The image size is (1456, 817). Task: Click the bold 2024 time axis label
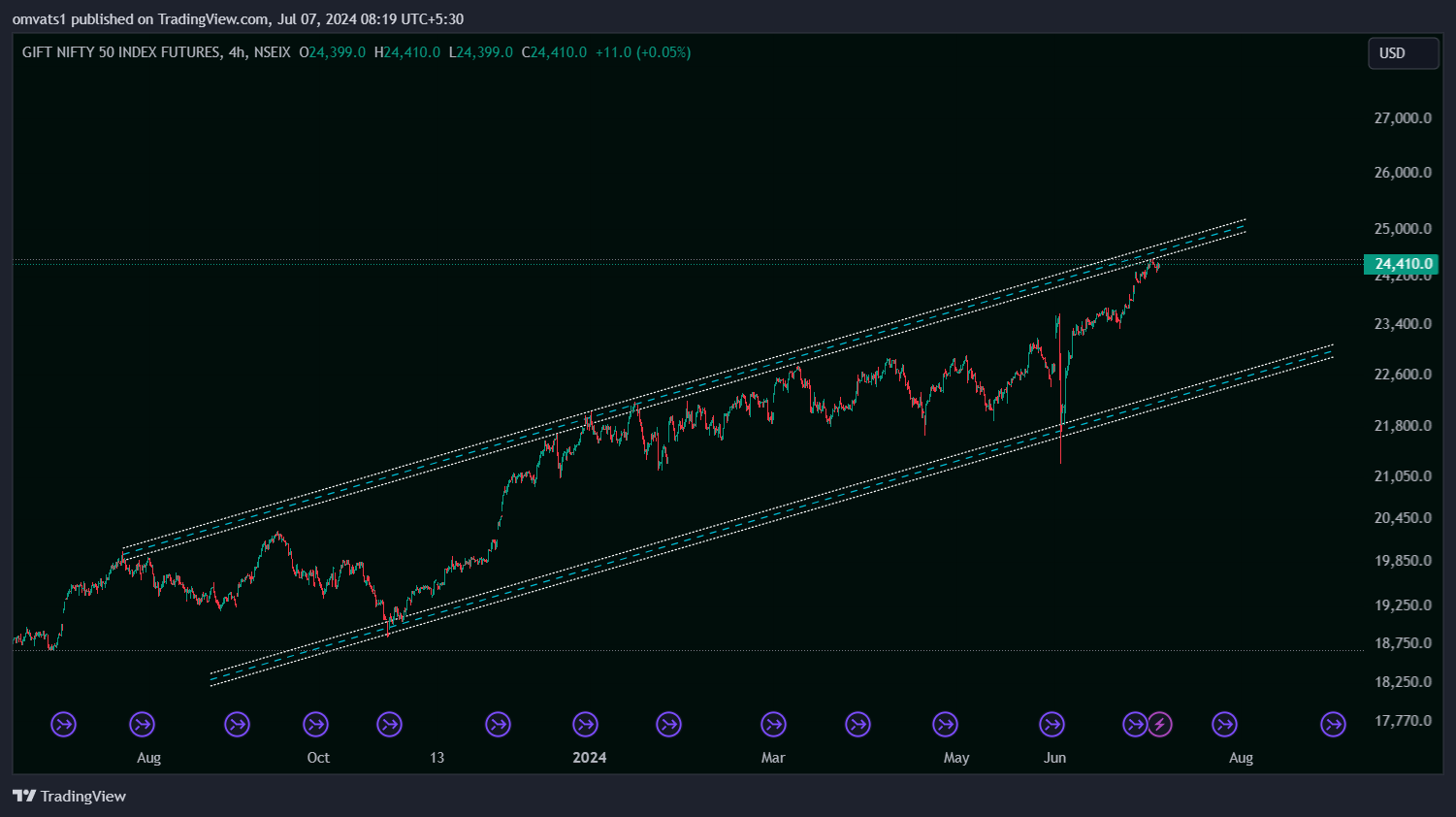tap(590, 758)
